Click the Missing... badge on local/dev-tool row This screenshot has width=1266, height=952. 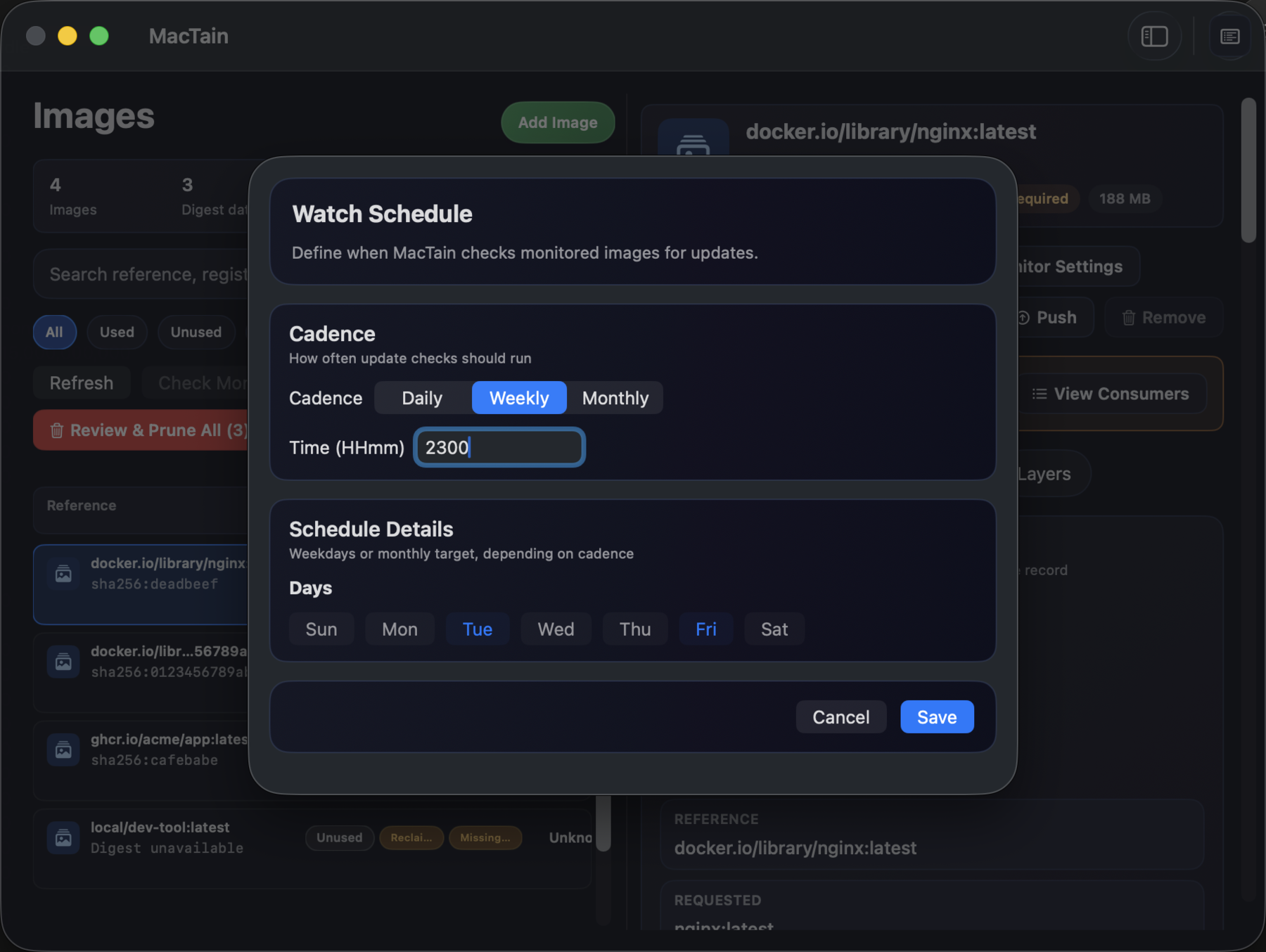[485, 837]
